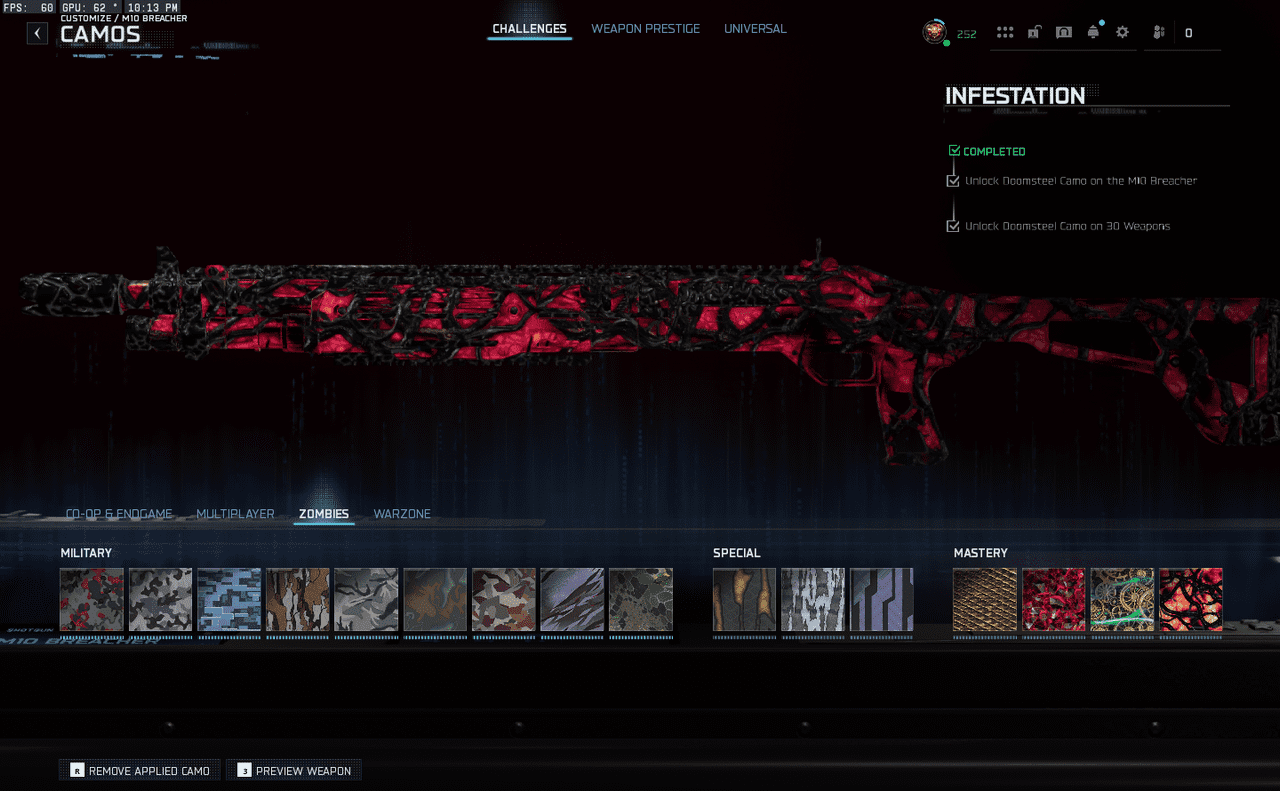
Task: Click checkbox for Doomsteel on 30 Weapons
Action: 953,226
